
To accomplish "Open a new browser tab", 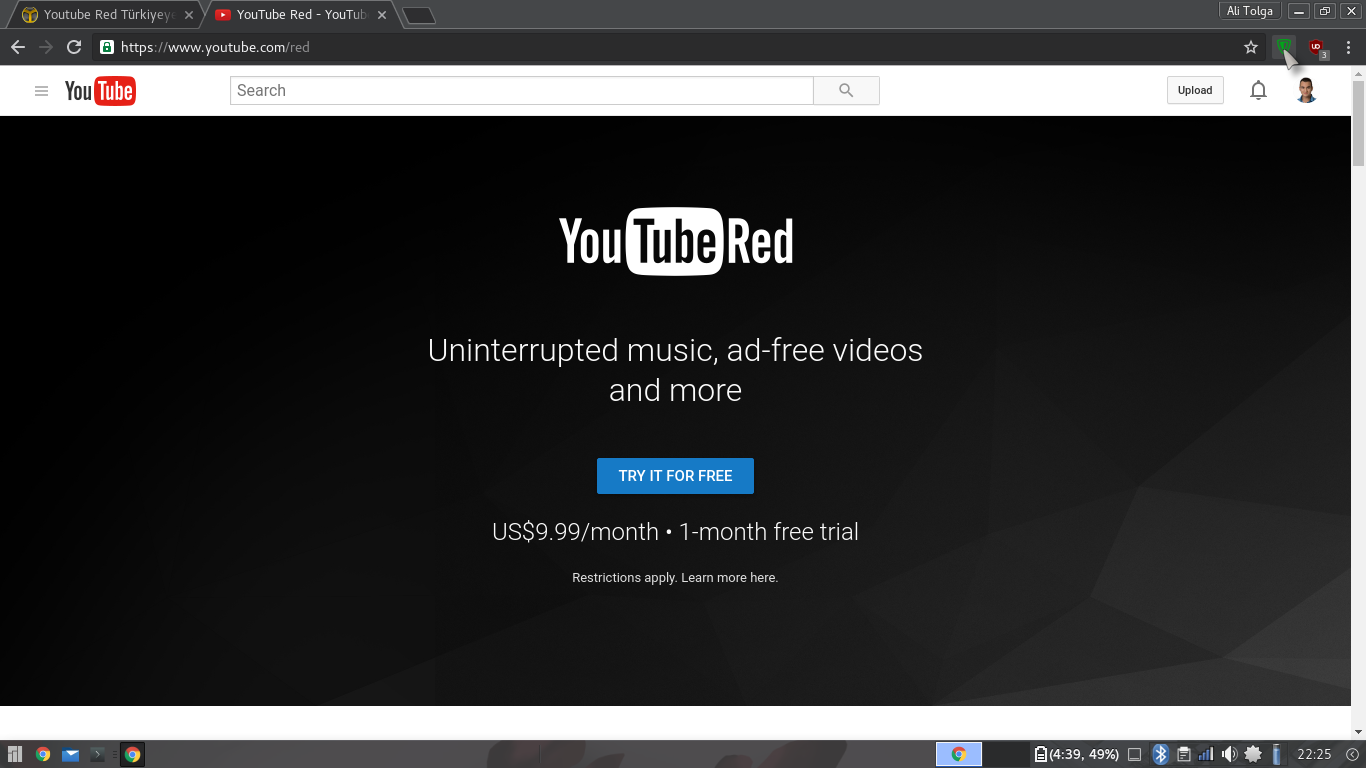I will click(x=419, y=15).
